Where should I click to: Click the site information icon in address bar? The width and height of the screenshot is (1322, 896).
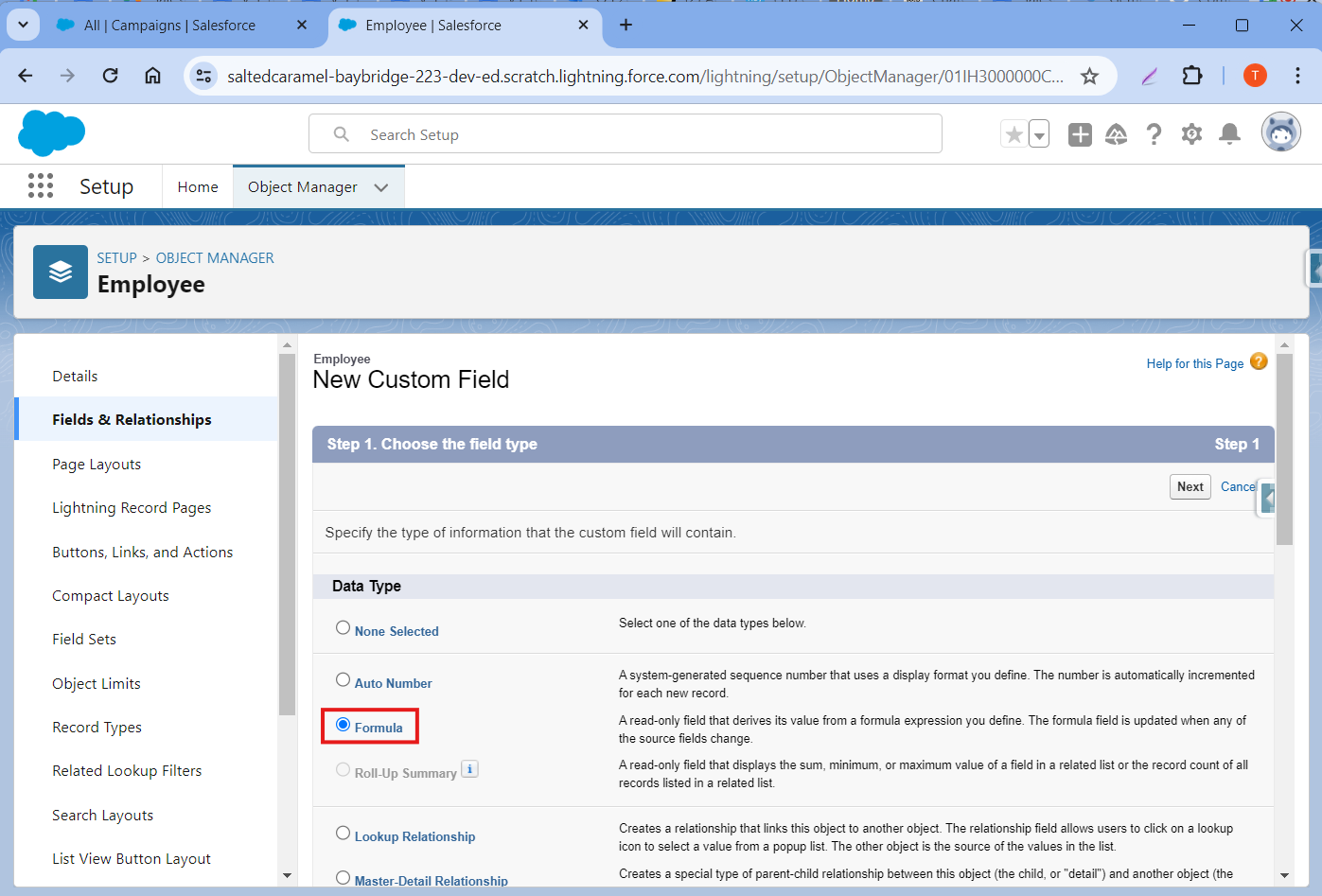[203, 76]
